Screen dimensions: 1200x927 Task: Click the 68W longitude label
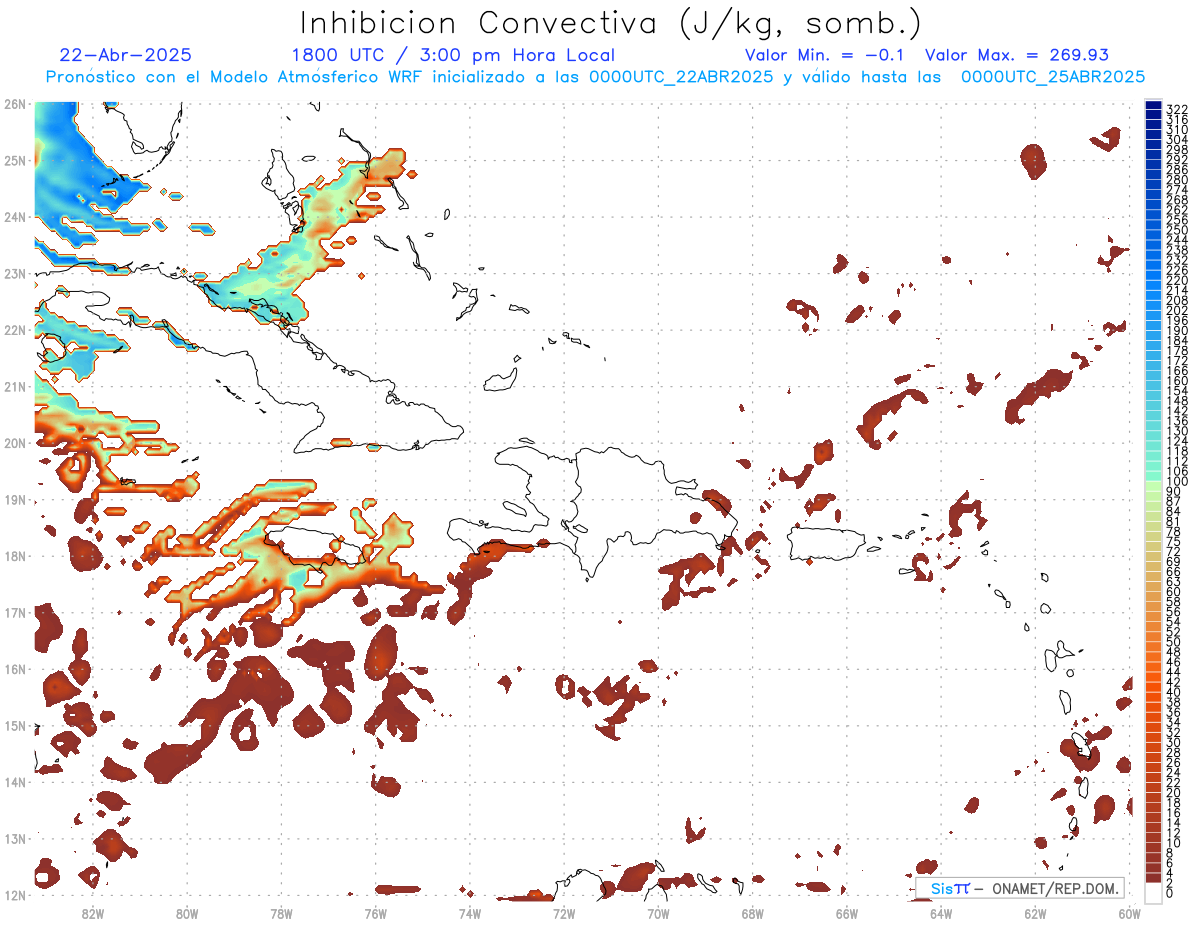[x=752, y=913]
